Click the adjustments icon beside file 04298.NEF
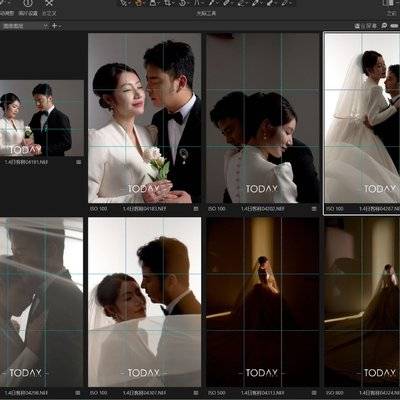Screen dimensions: 400x400 click(x=78, y=393)
